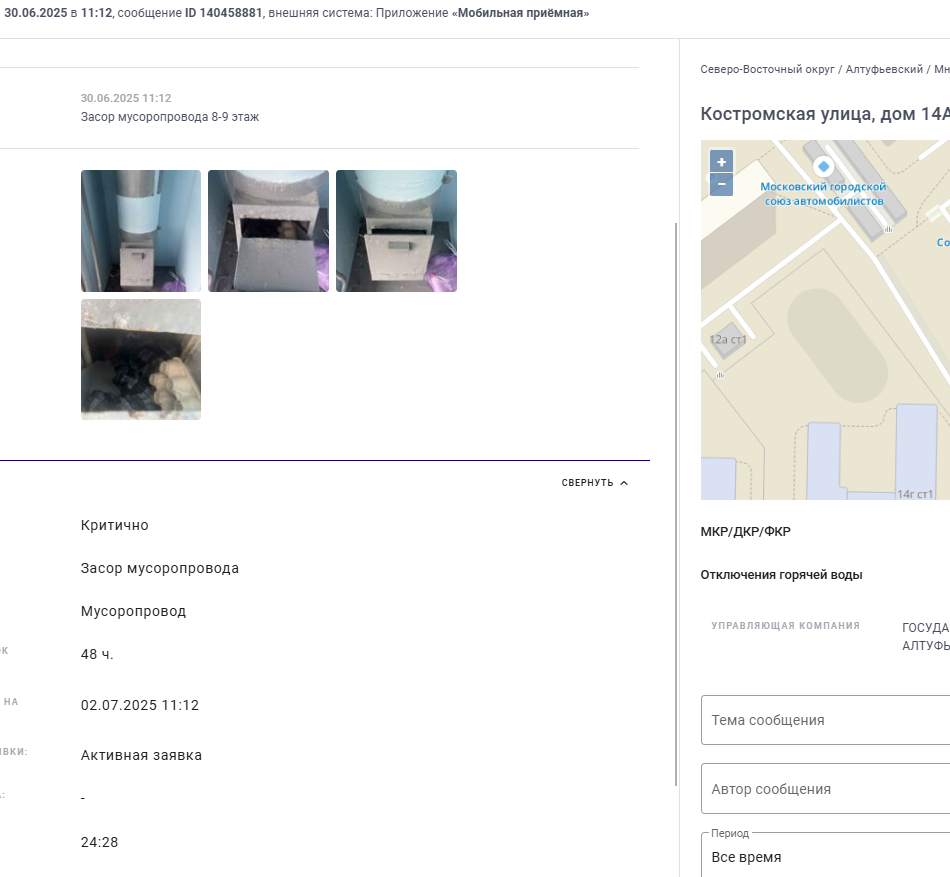Viewport: 950px width, 877px height.
Task: Click the Костромская улица, дом 14А heading
Action: (x=825, y=114)
